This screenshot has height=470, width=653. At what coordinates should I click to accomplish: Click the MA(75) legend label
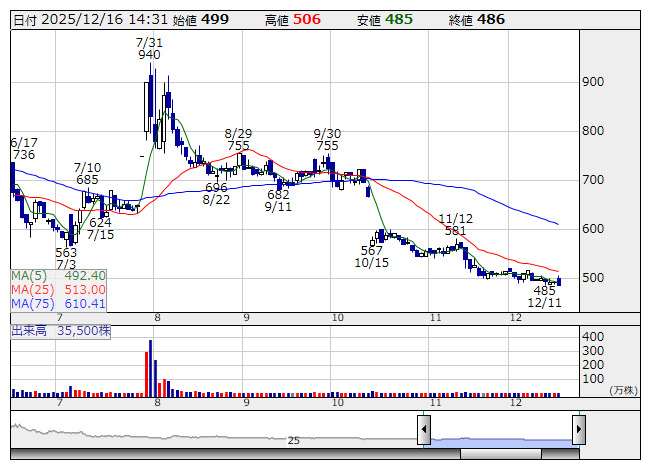[58, 303]
